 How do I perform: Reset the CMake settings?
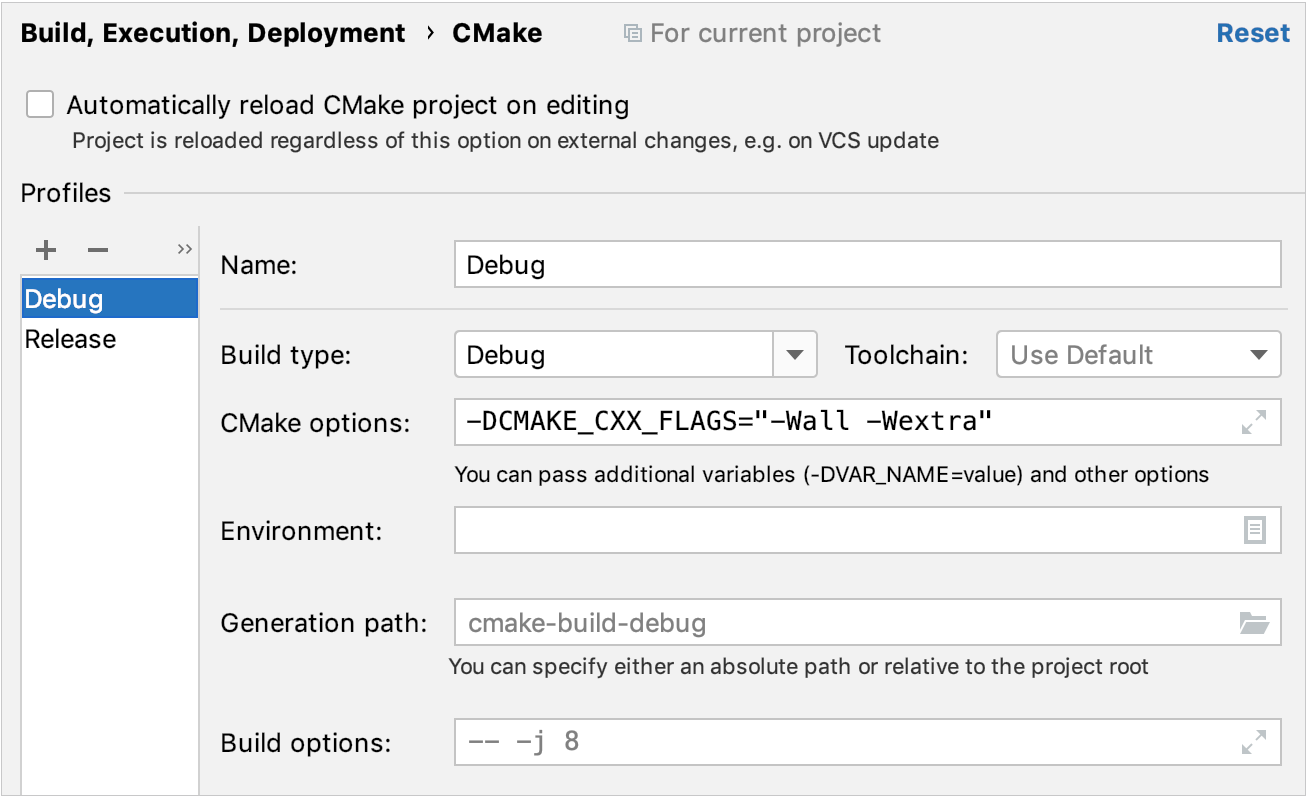pos(1253,32)
